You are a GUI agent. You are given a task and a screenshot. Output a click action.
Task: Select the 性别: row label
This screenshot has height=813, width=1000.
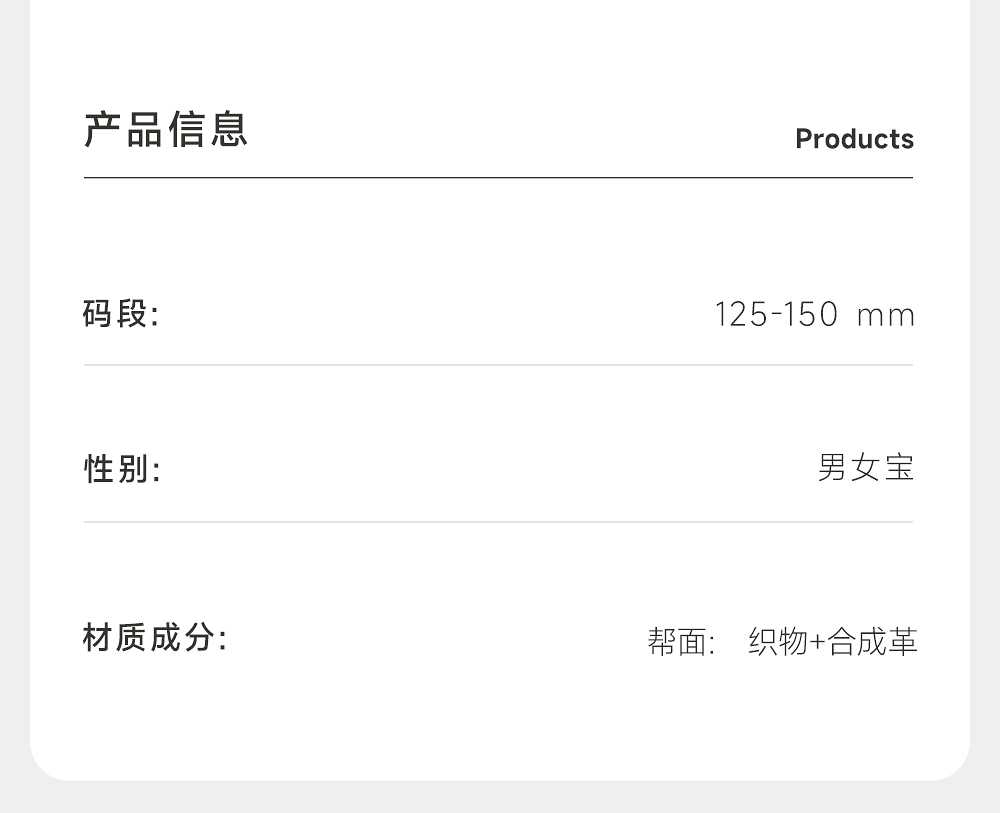122,468
